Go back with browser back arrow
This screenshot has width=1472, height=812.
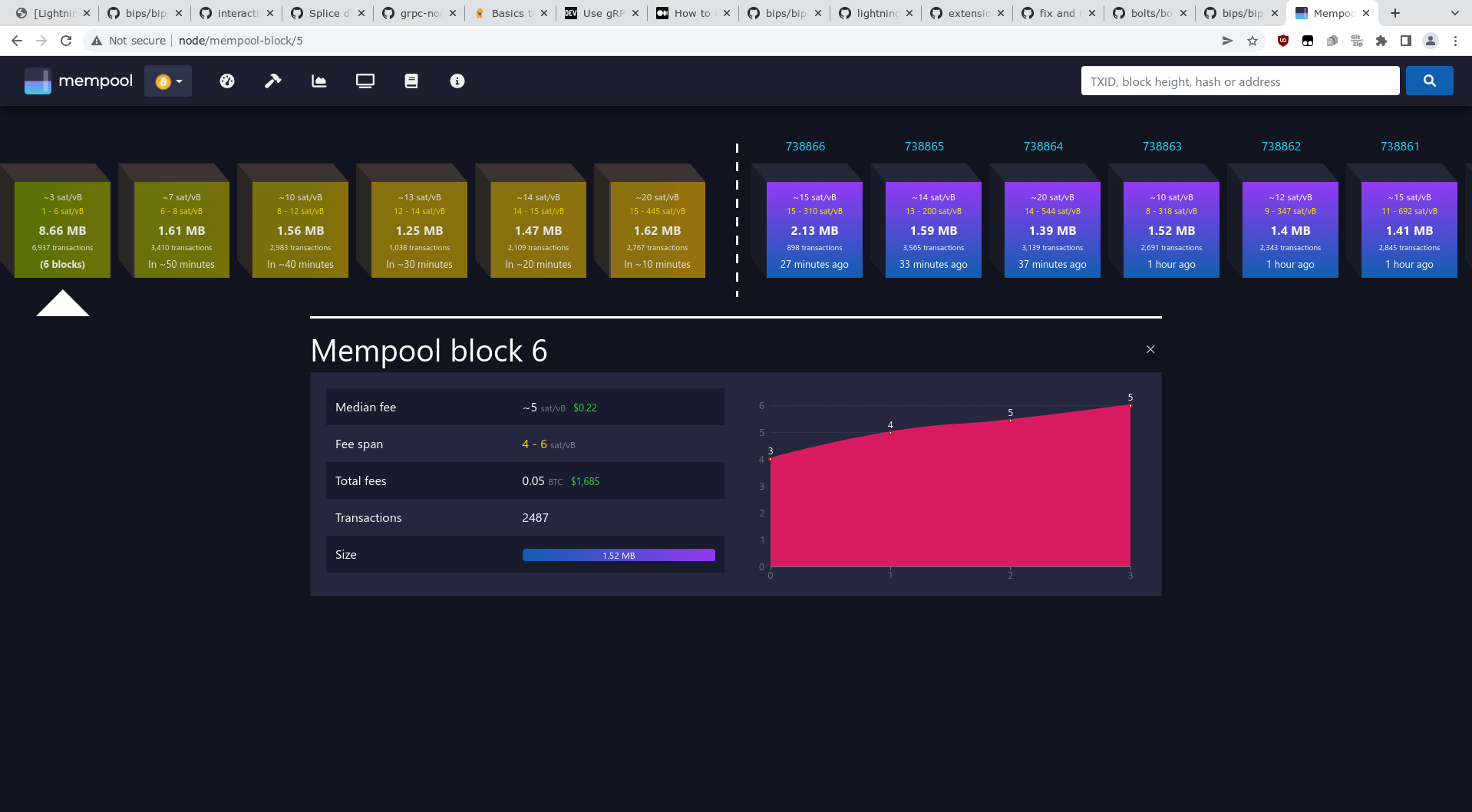coord(17,41)
